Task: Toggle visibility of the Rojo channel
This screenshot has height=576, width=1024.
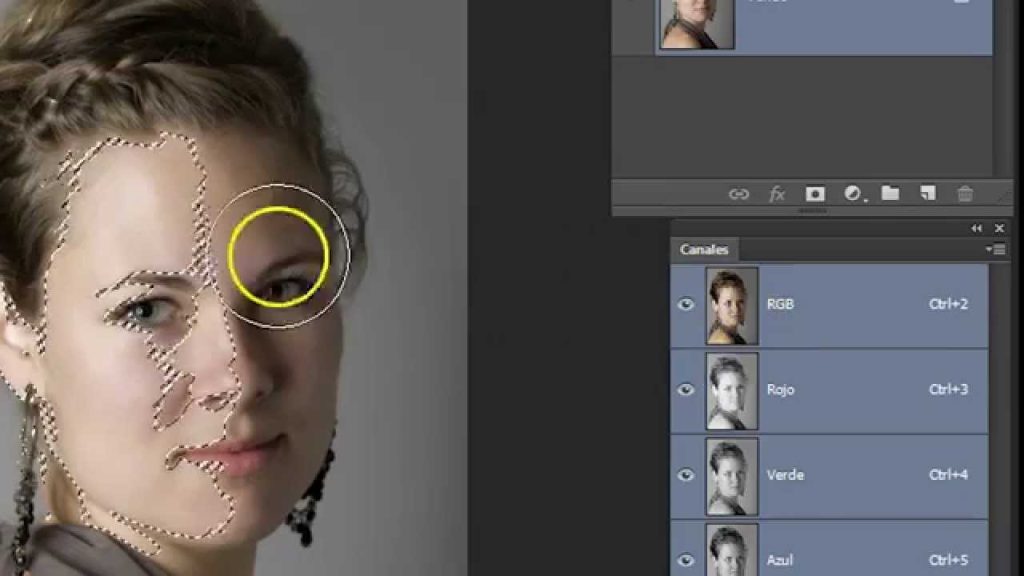Action: [686, 390]
